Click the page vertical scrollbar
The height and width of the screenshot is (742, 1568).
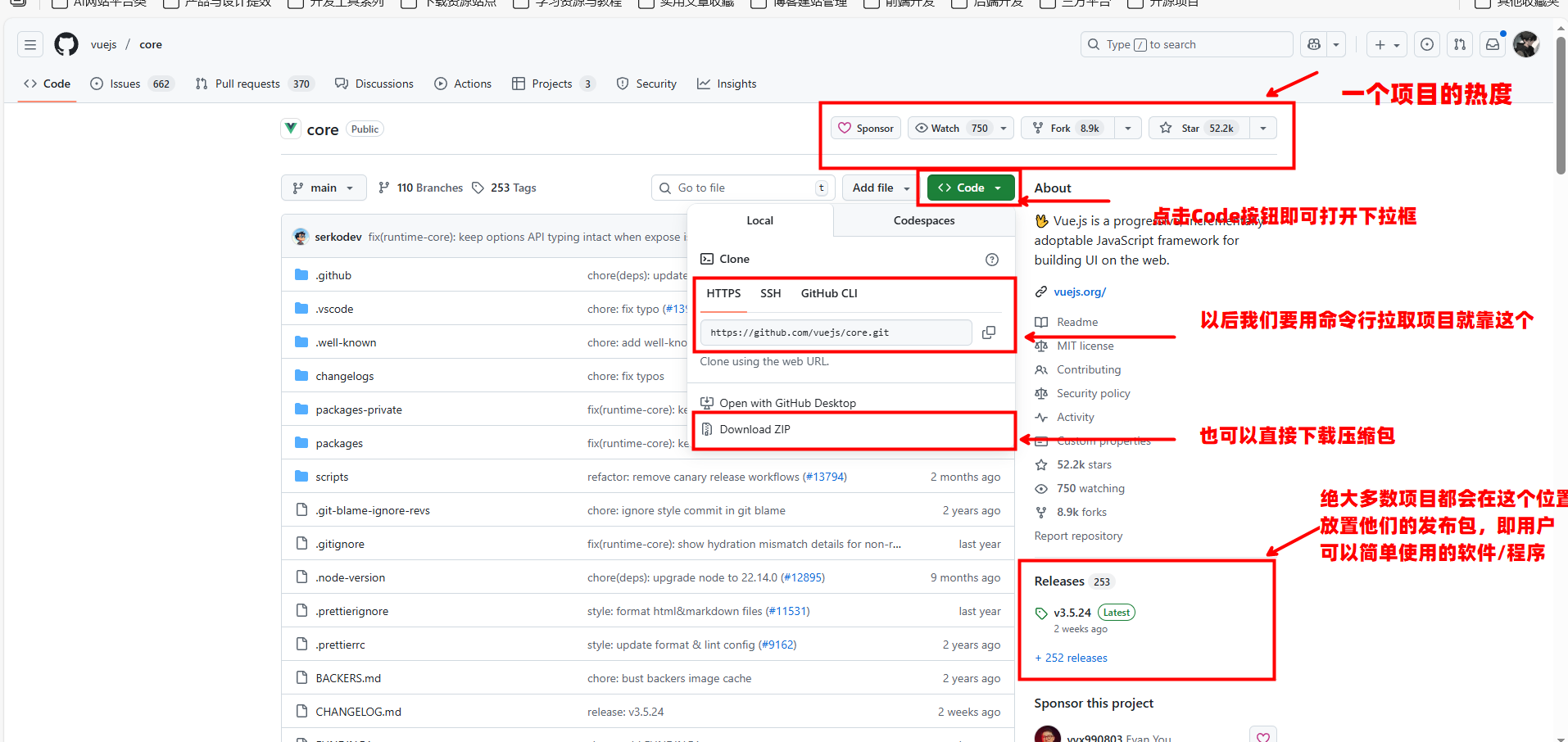coord(1561,106)
